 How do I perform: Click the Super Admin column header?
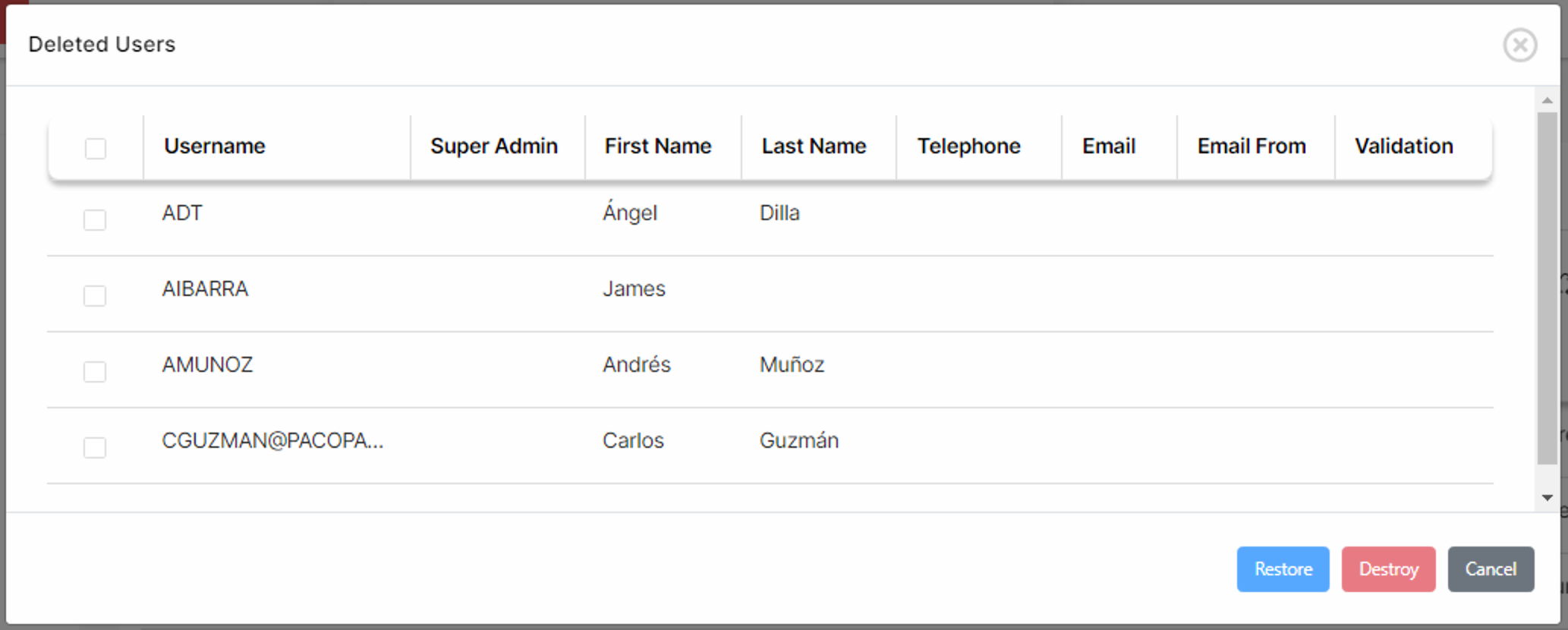click(494, 146)
